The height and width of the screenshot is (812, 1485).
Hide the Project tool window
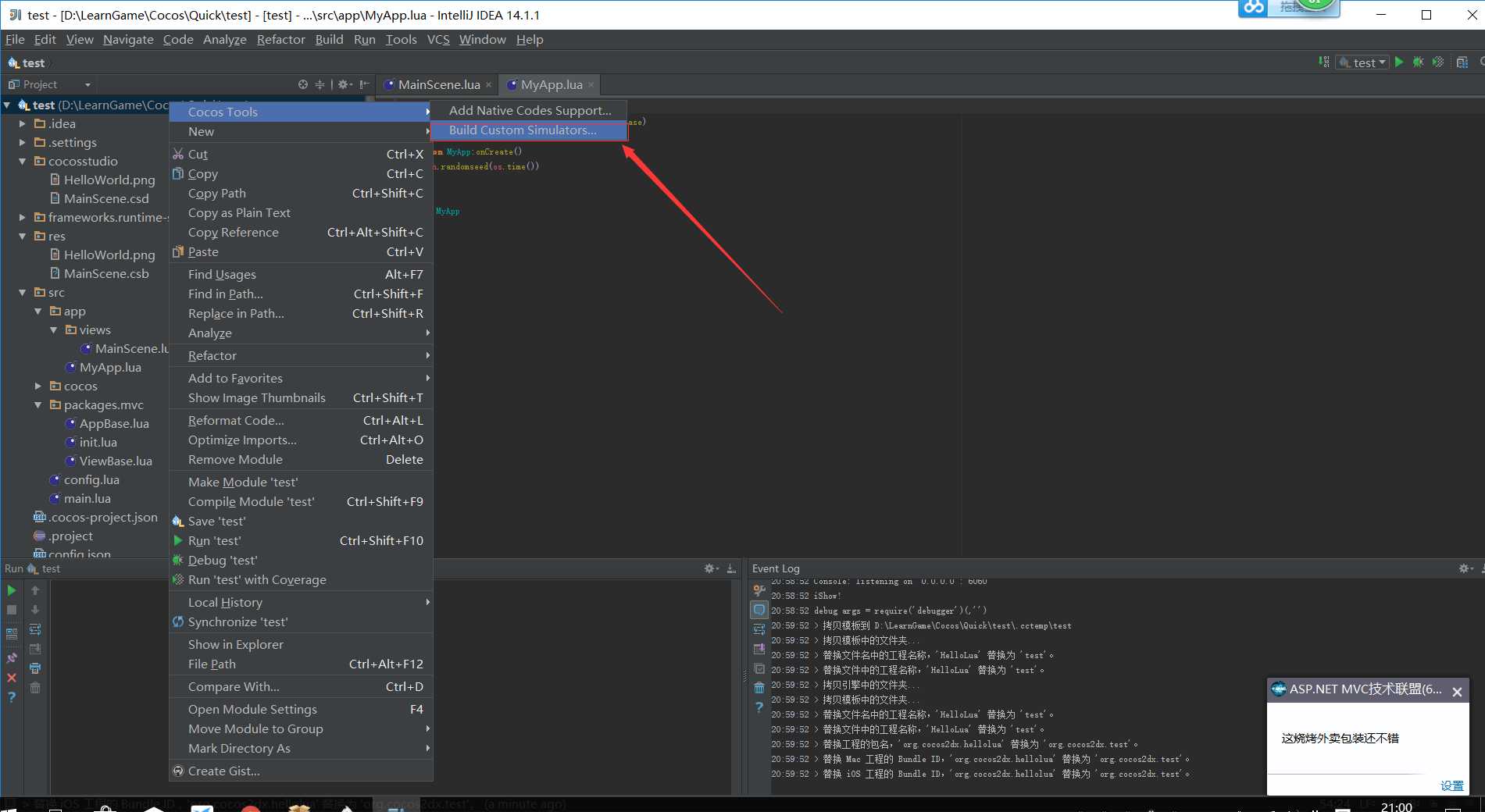[364, 84]
